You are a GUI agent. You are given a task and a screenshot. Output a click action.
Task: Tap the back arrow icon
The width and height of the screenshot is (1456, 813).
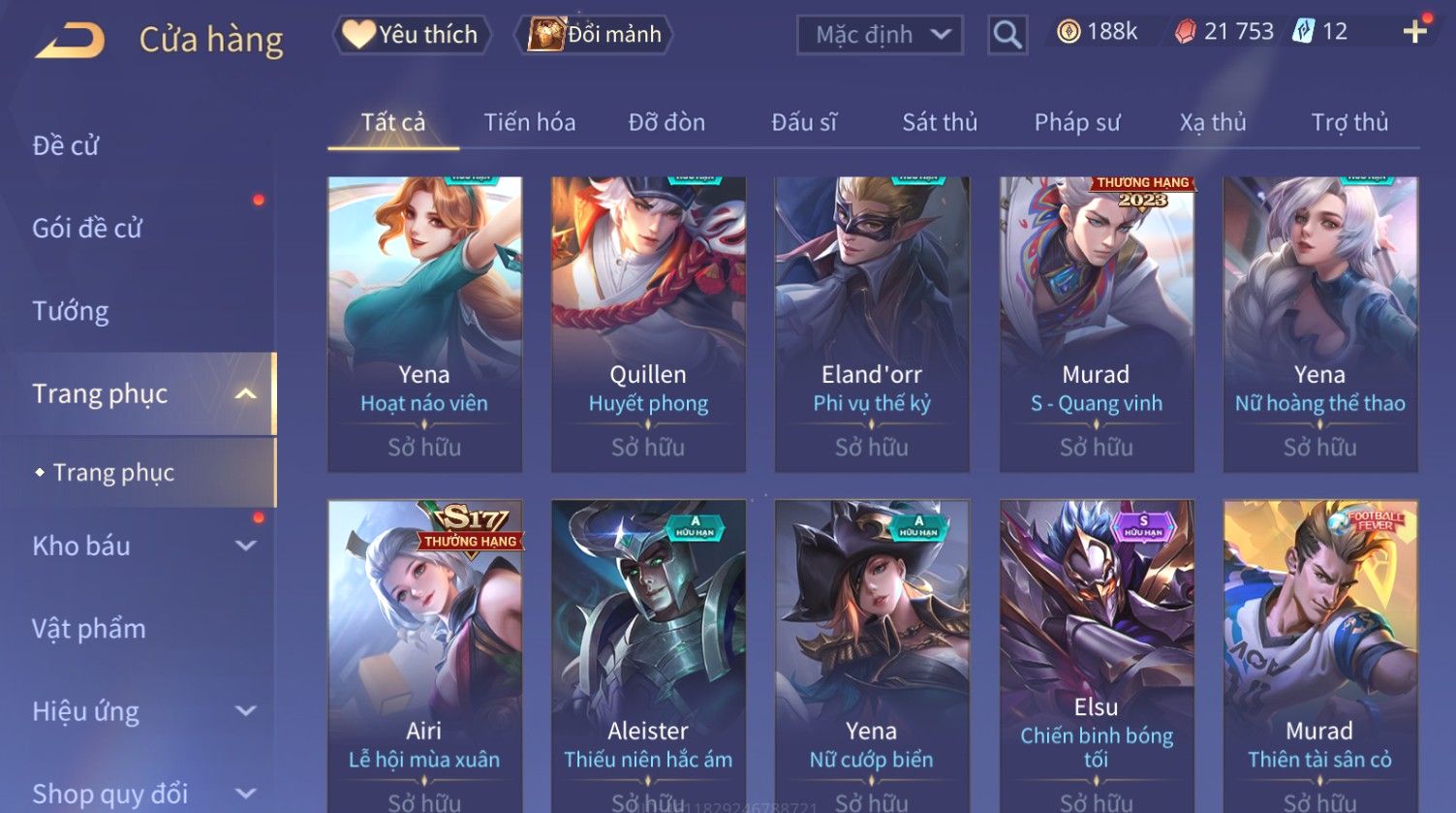pyautogui.click(x=70, y=41)
